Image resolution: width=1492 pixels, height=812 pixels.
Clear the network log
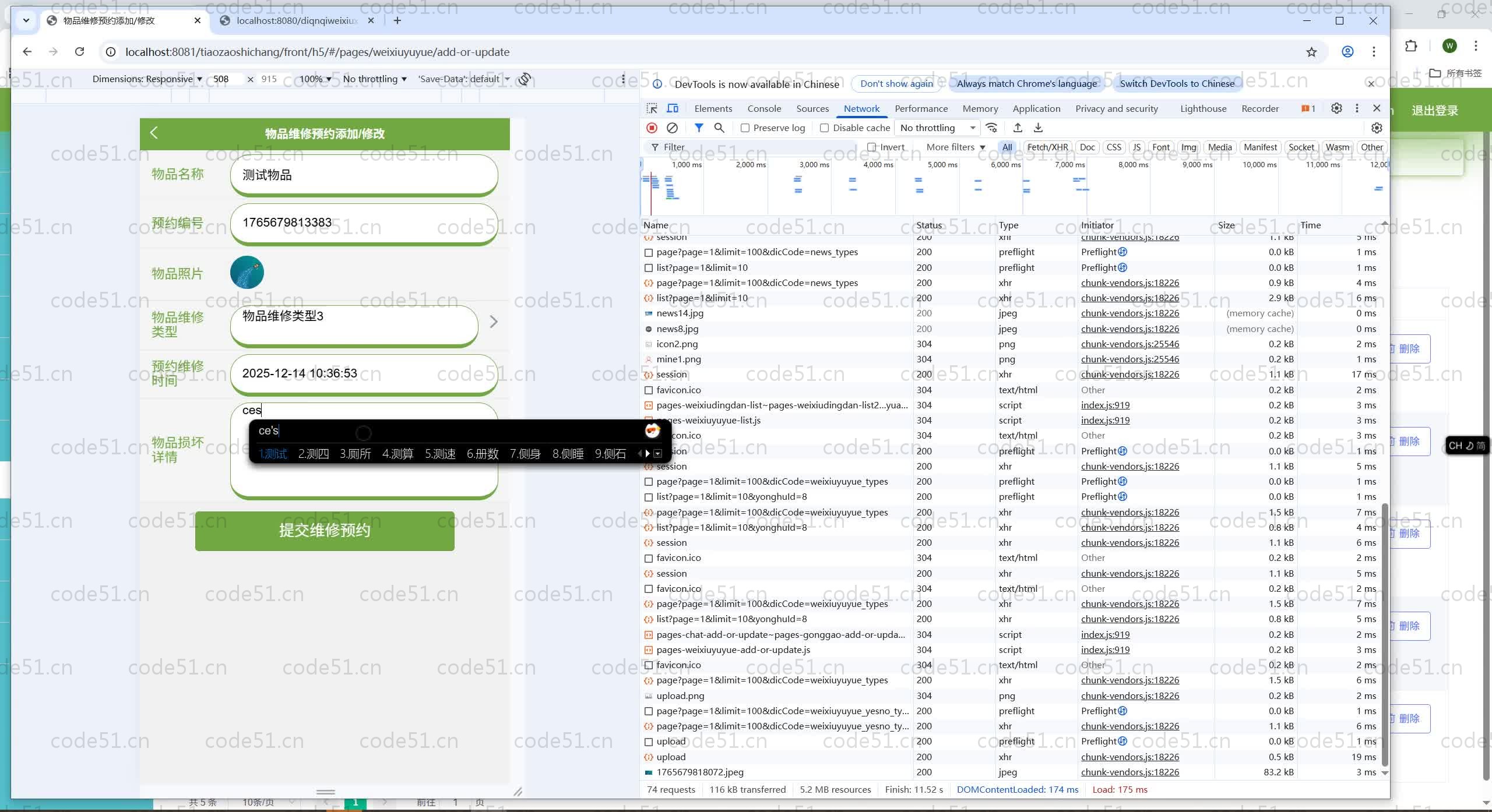pyautogui.click(x=673, y=128)
